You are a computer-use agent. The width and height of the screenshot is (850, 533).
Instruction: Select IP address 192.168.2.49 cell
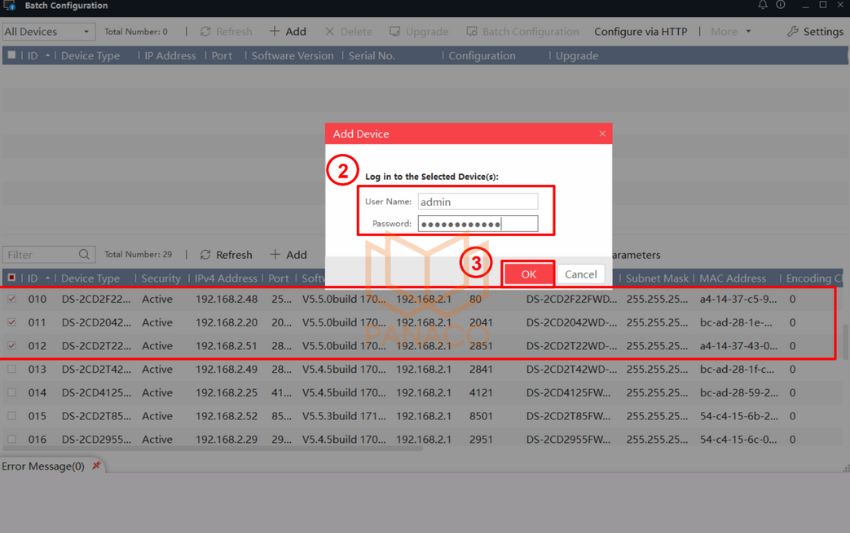[x=227, y=369]
